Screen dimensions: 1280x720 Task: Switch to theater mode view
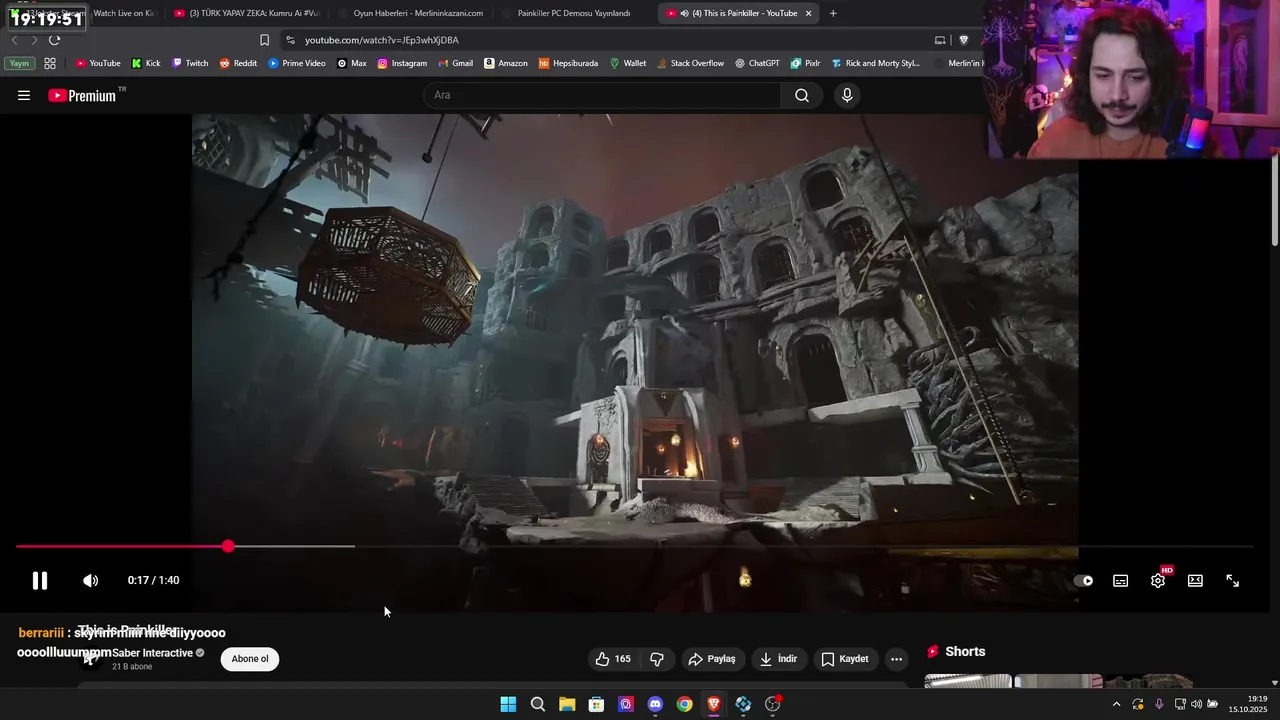tap(1195, 580)
